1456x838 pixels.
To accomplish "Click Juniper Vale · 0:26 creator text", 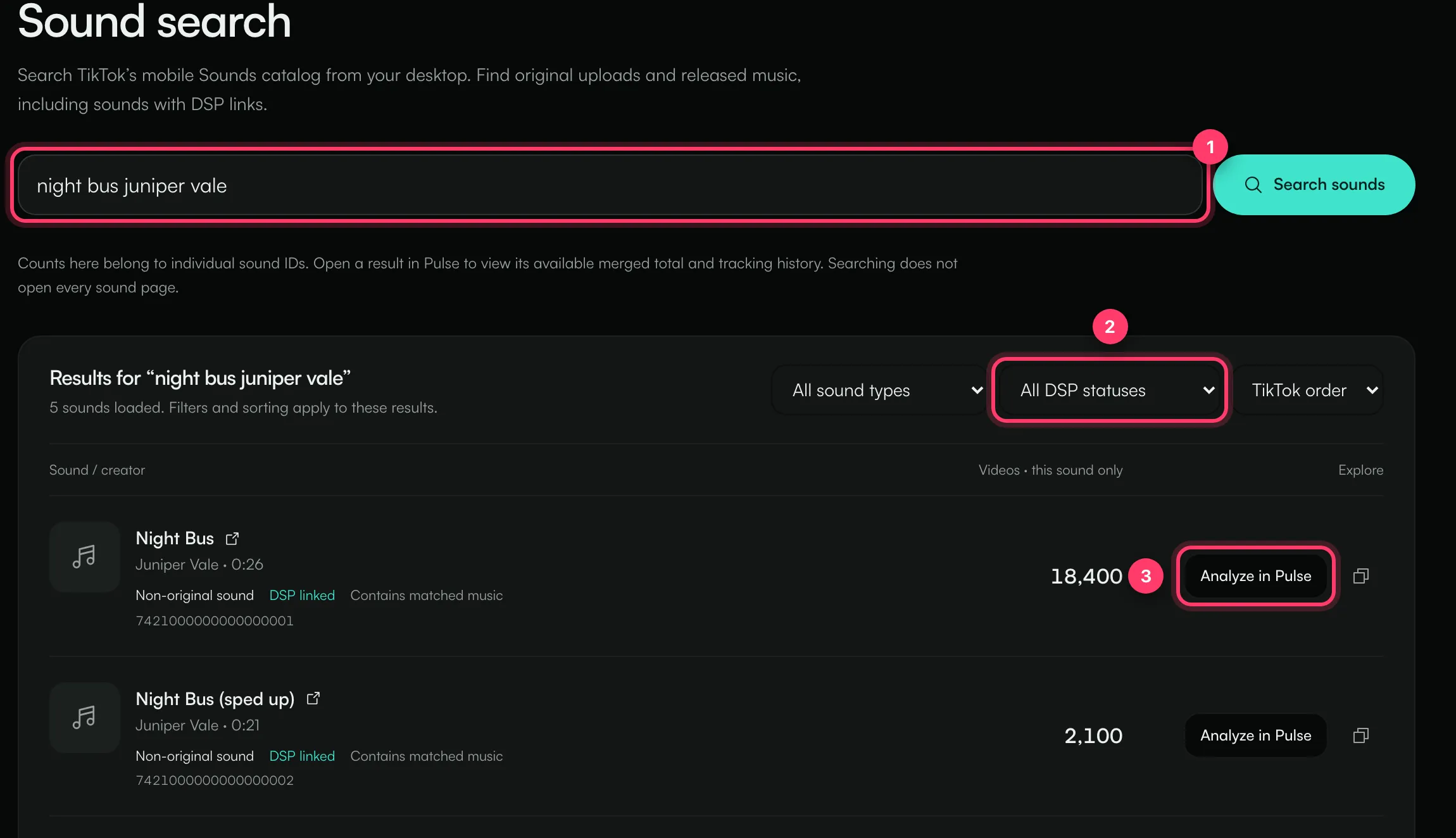I will 199,565.
